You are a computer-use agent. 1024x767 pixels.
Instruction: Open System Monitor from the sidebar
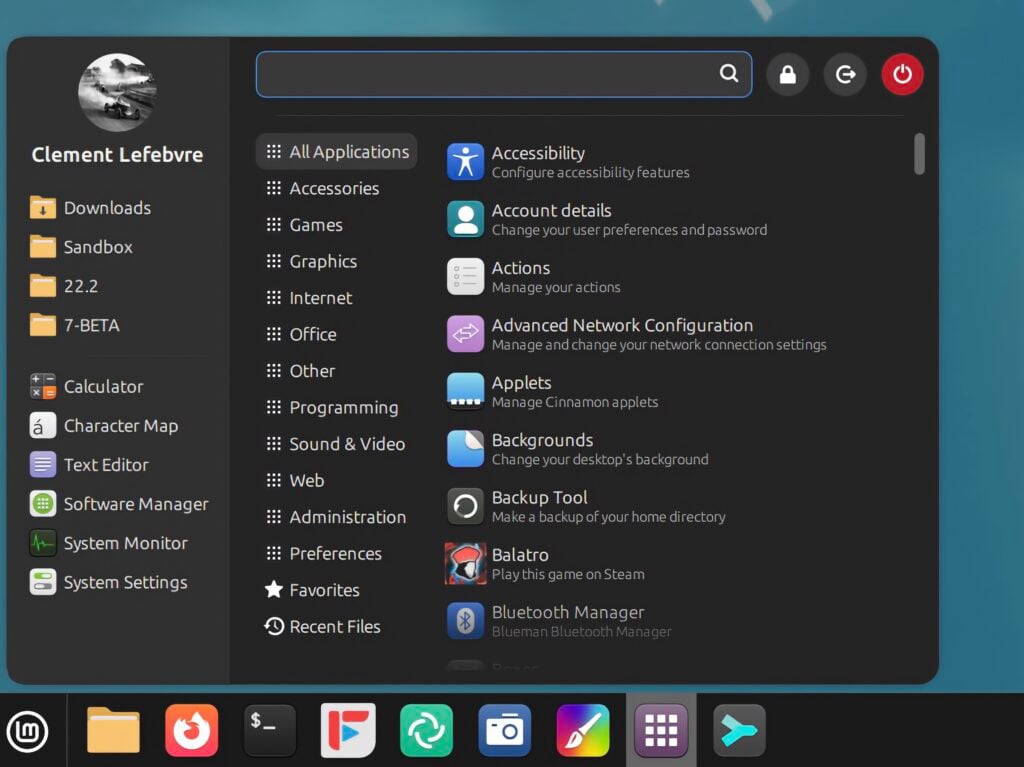pos(125,543)
